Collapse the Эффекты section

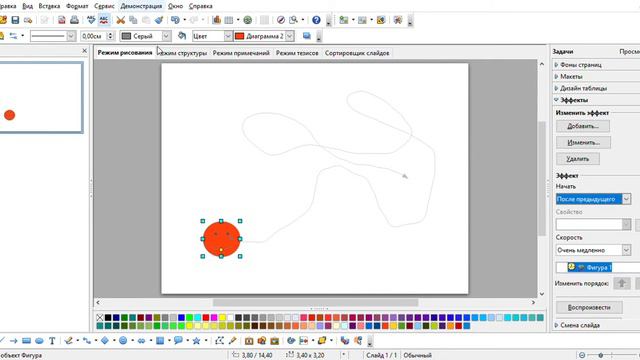click(571, 100)
